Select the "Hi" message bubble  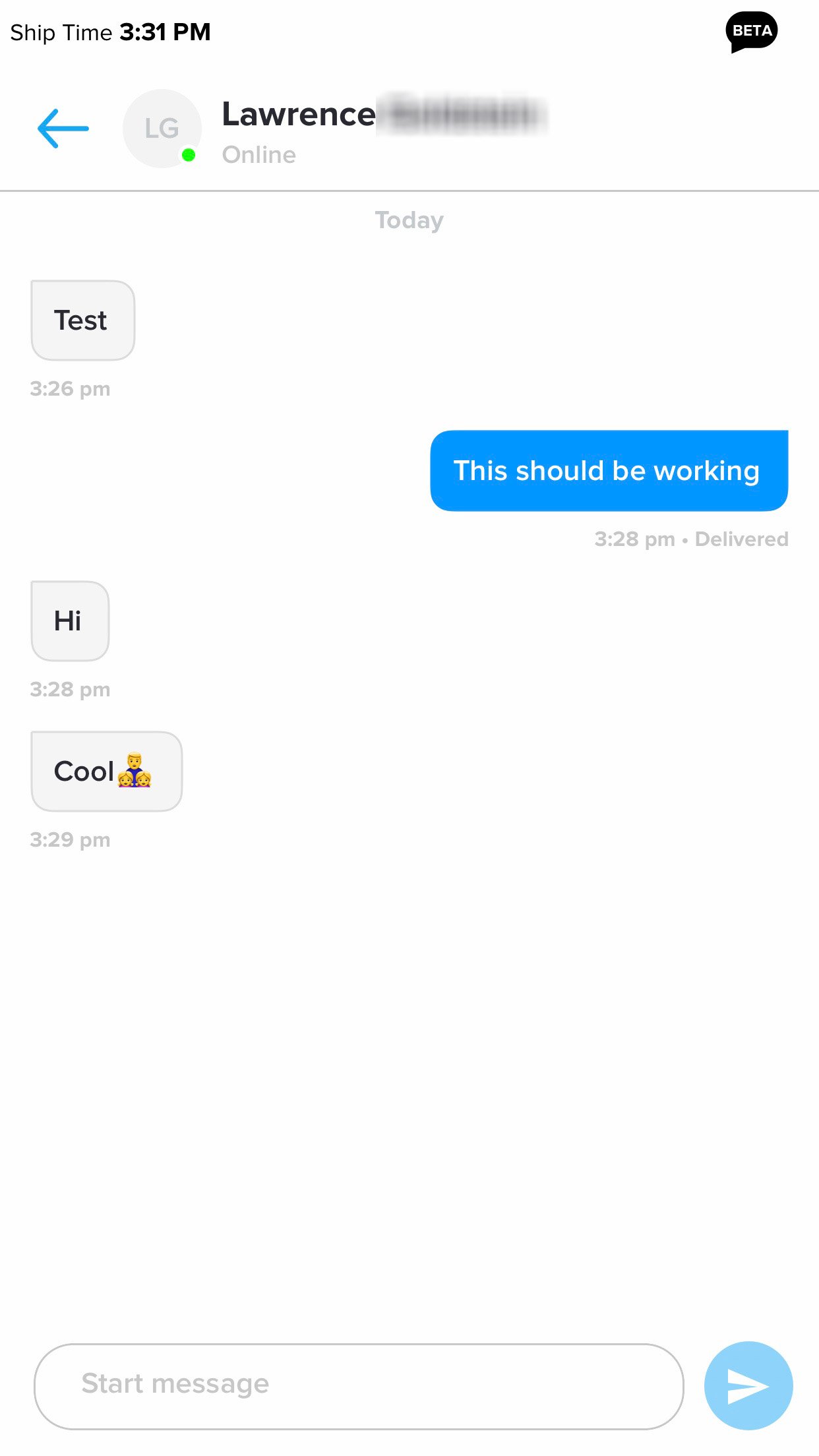point(70,621)
